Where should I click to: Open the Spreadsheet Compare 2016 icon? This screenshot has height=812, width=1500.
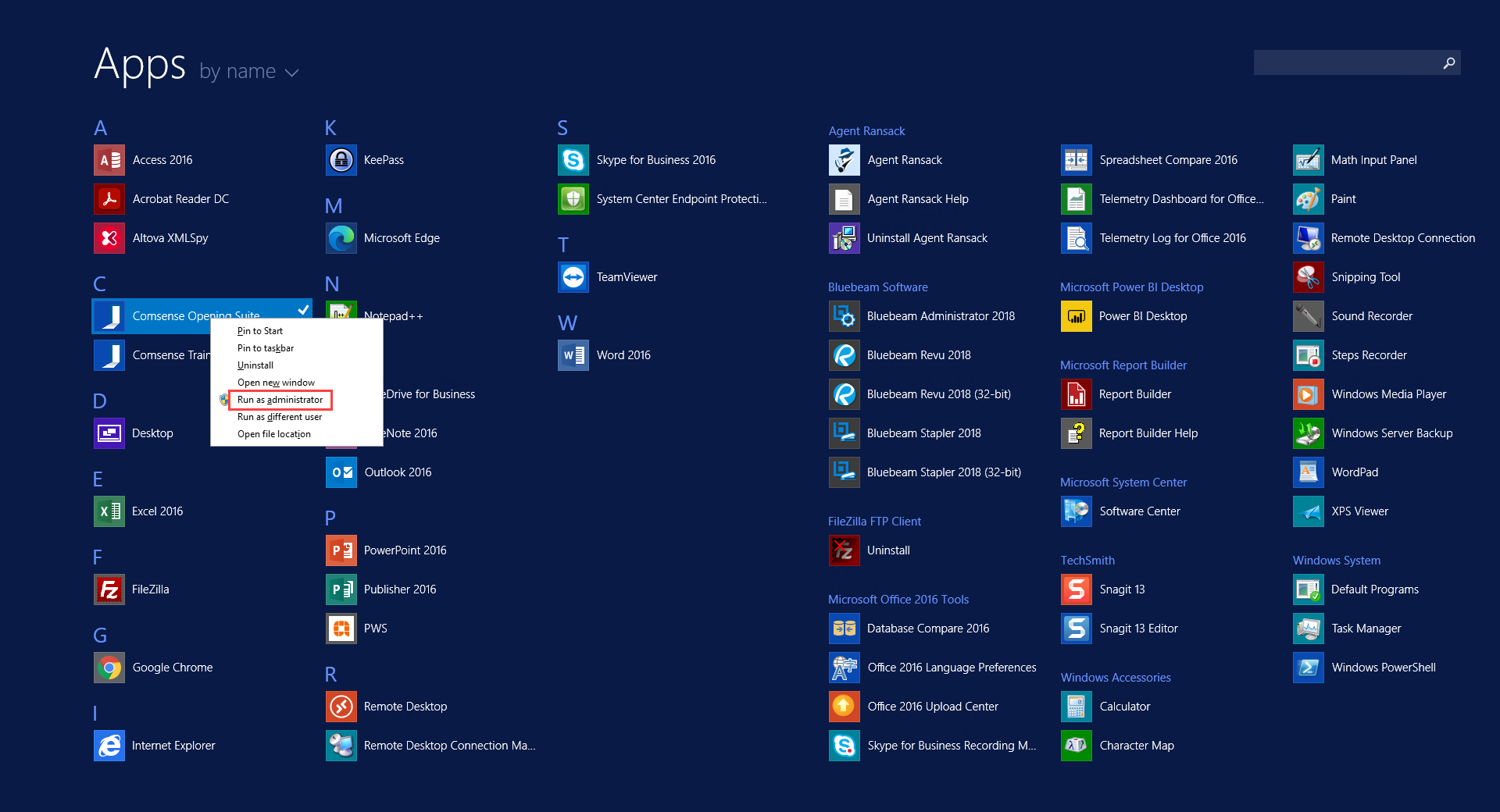pos(1077,160)
